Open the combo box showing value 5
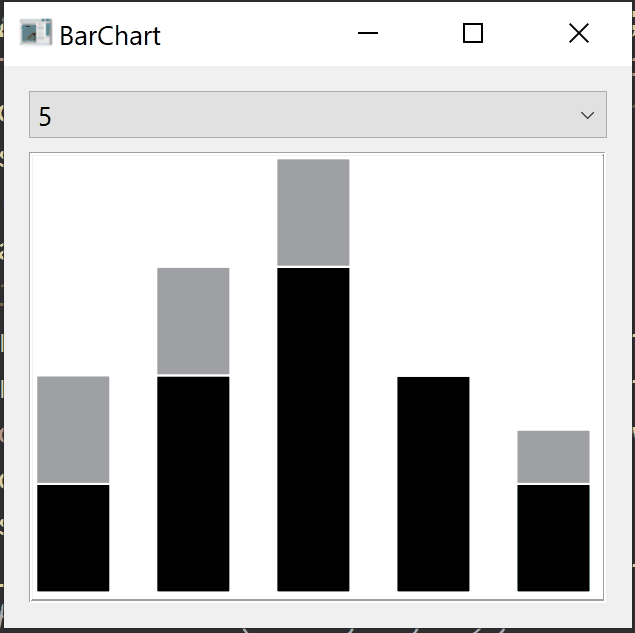 [300, 115]
